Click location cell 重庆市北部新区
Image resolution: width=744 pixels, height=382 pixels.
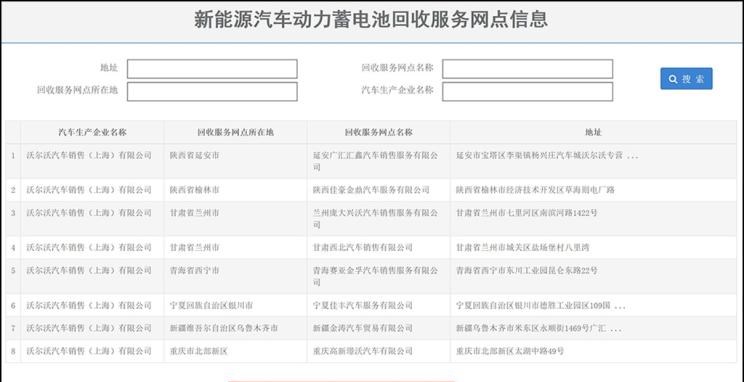[x=199, y=351]
